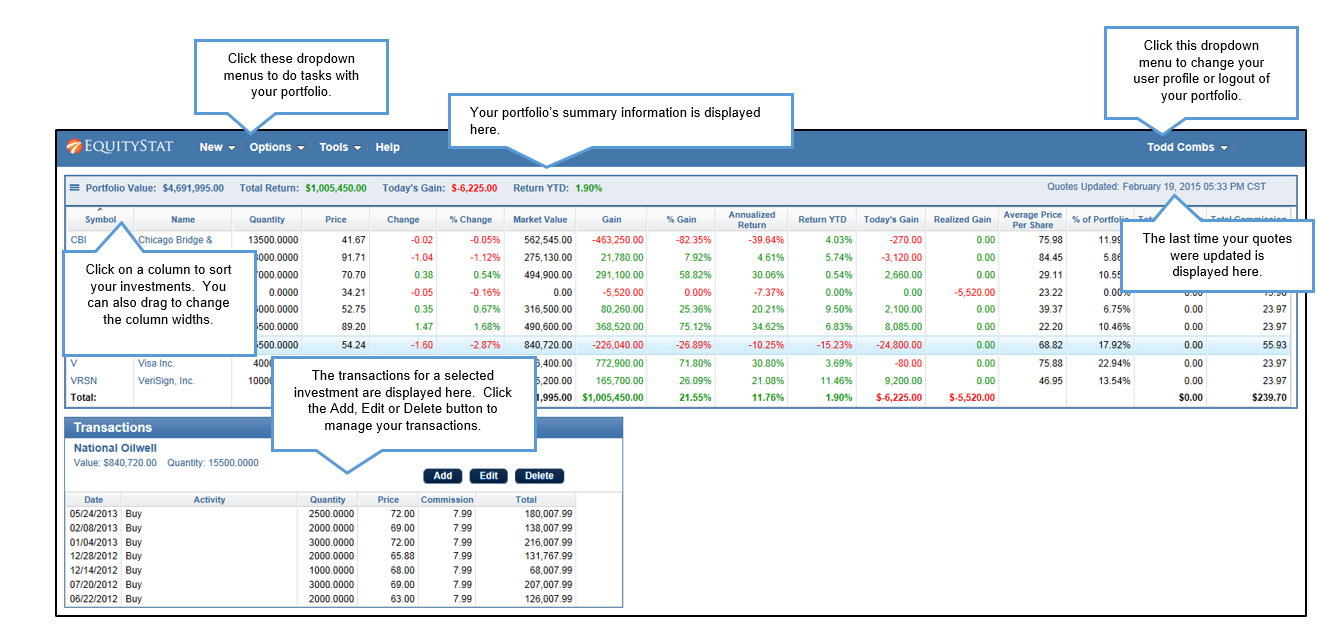Sort by the Realized Gain column header
Viewport: 1319px width, 637px height.
pyautogui.click(x=962, y=219)
